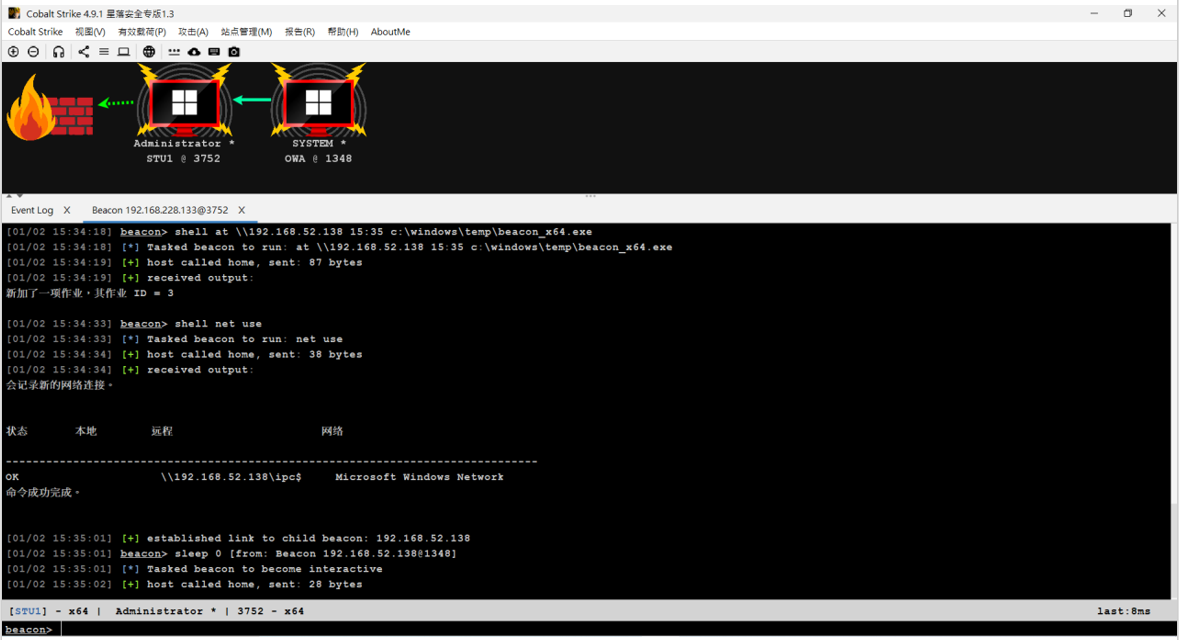Click the "STU1 @ 3752" label
The height and width of the screenshot is (640, 1179).
[x=183, y=159]
